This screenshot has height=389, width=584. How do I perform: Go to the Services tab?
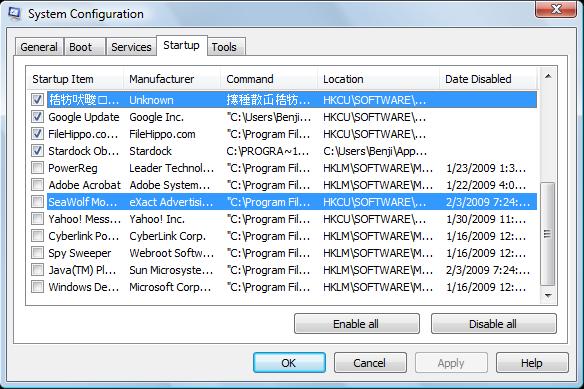131,47
